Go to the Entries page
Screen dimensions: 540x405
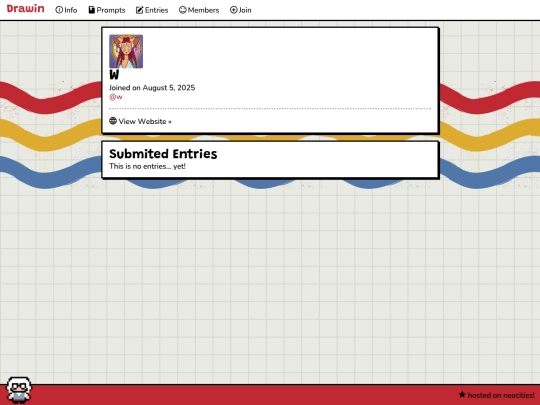coord(152,10)
